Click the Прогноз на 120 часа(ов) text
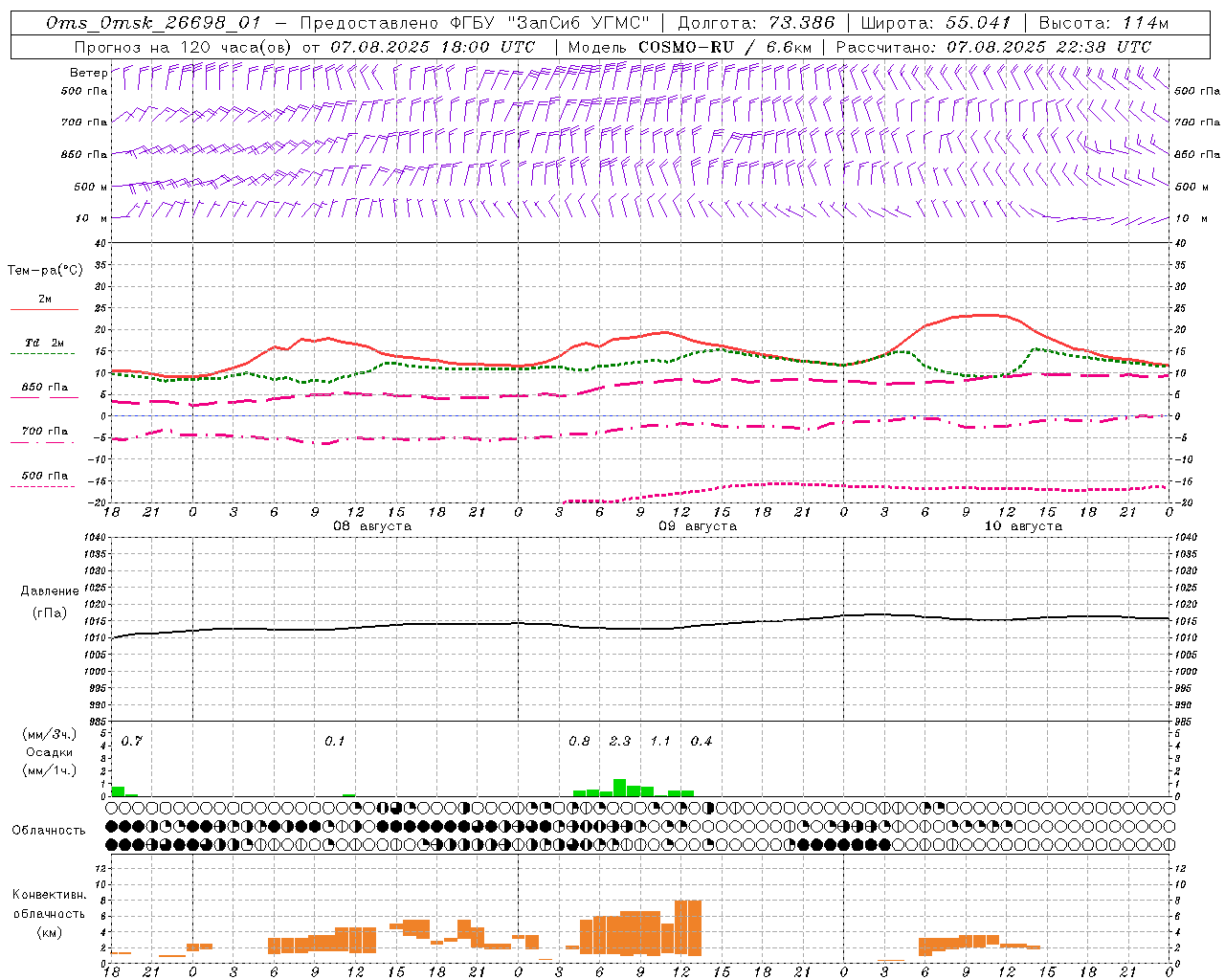This screenshot has width=1225, height=980. pyautogui.click(x=185, y=47)
